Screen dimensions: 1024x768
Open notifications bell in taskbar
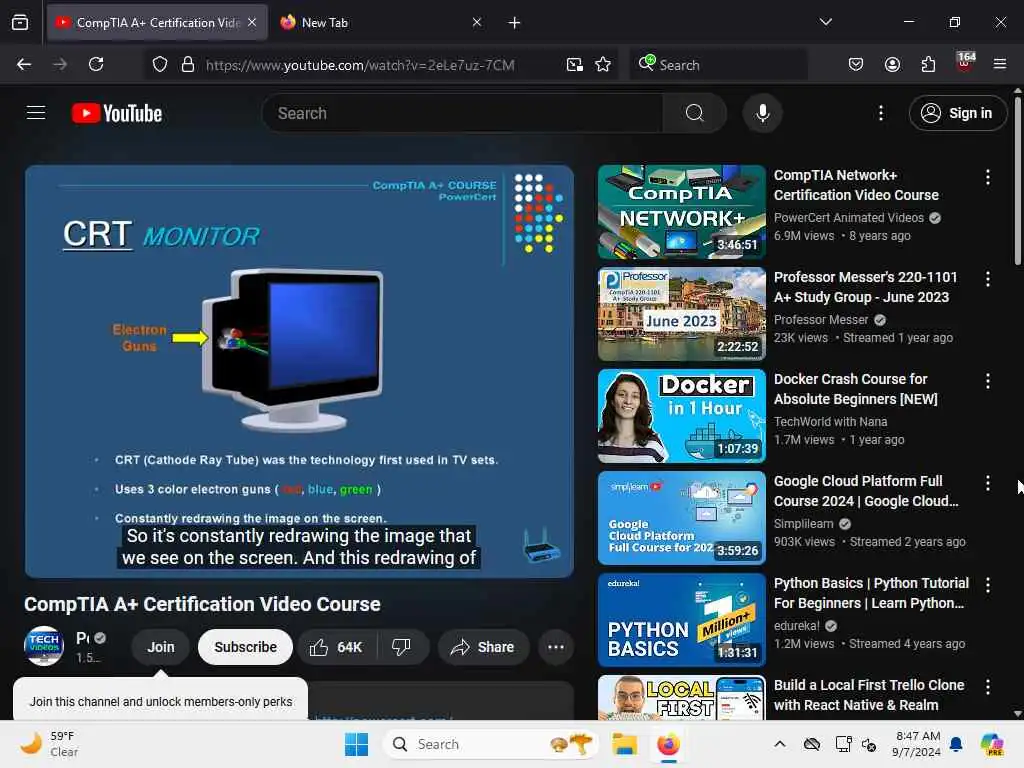point(956,744)
